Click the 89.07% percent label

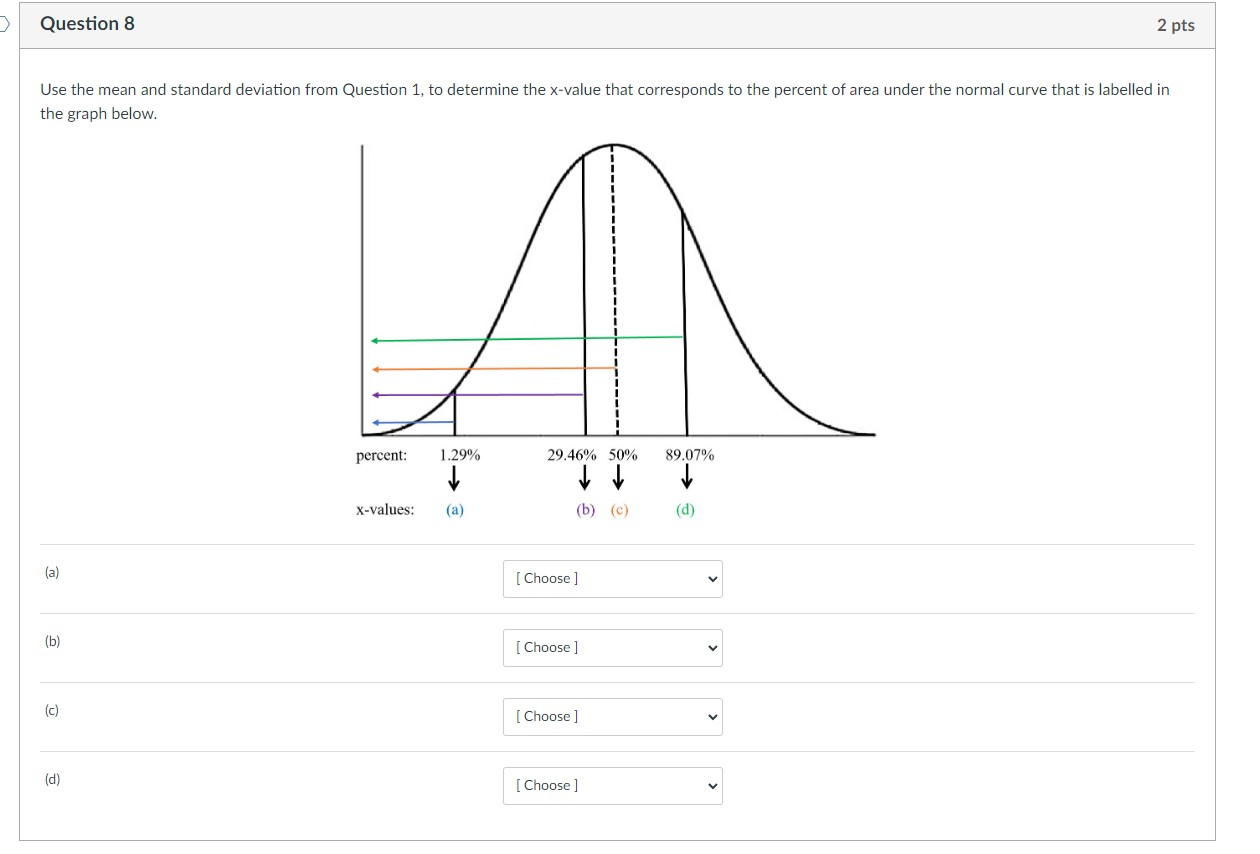pyautogui.click(x=688, y=455)
